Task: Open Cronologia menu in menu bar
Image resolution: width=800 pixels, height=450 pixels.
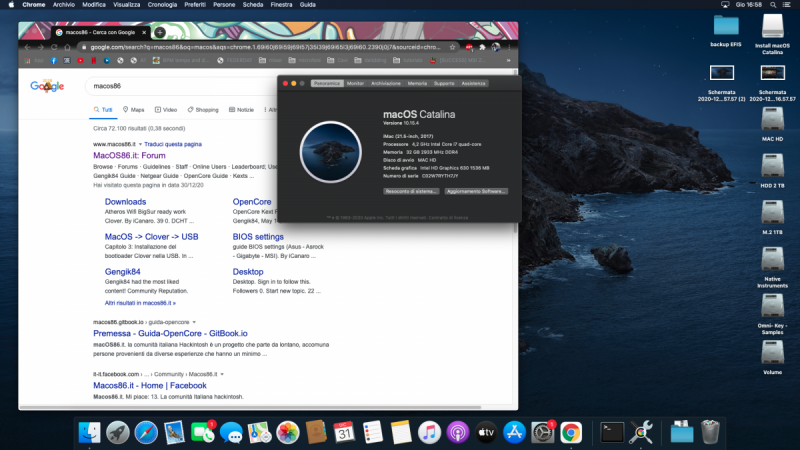Action: (x=162, y=5)
